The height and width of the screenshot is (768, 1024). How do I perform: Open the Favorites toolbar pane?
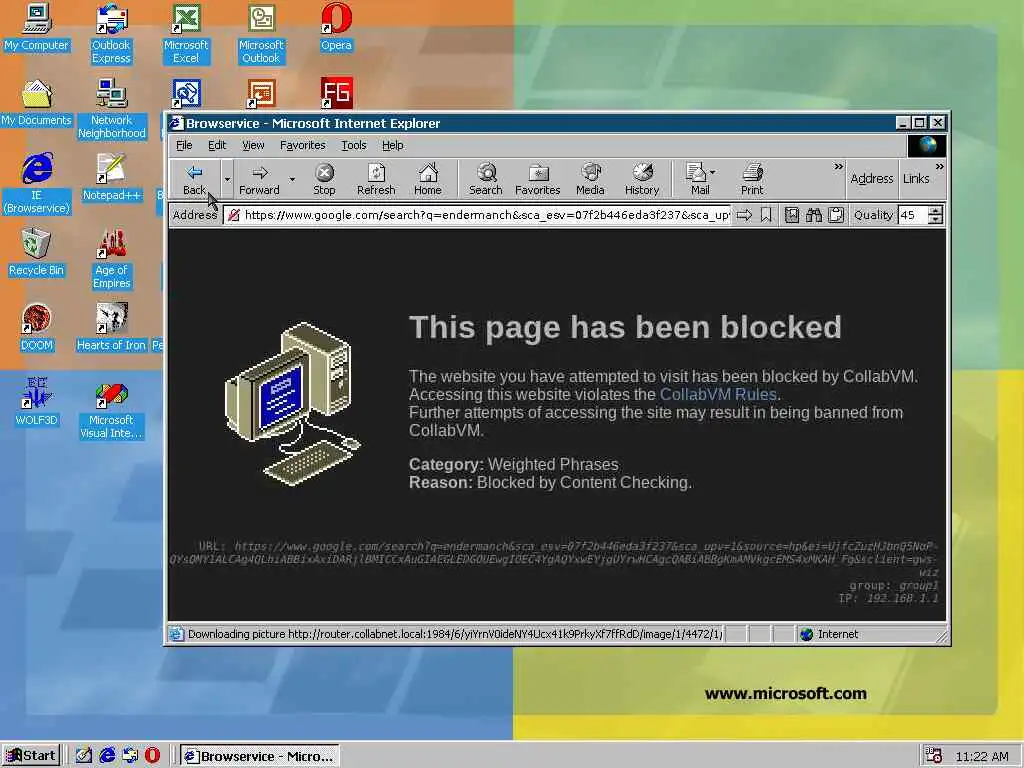click(x=537, y=179)
